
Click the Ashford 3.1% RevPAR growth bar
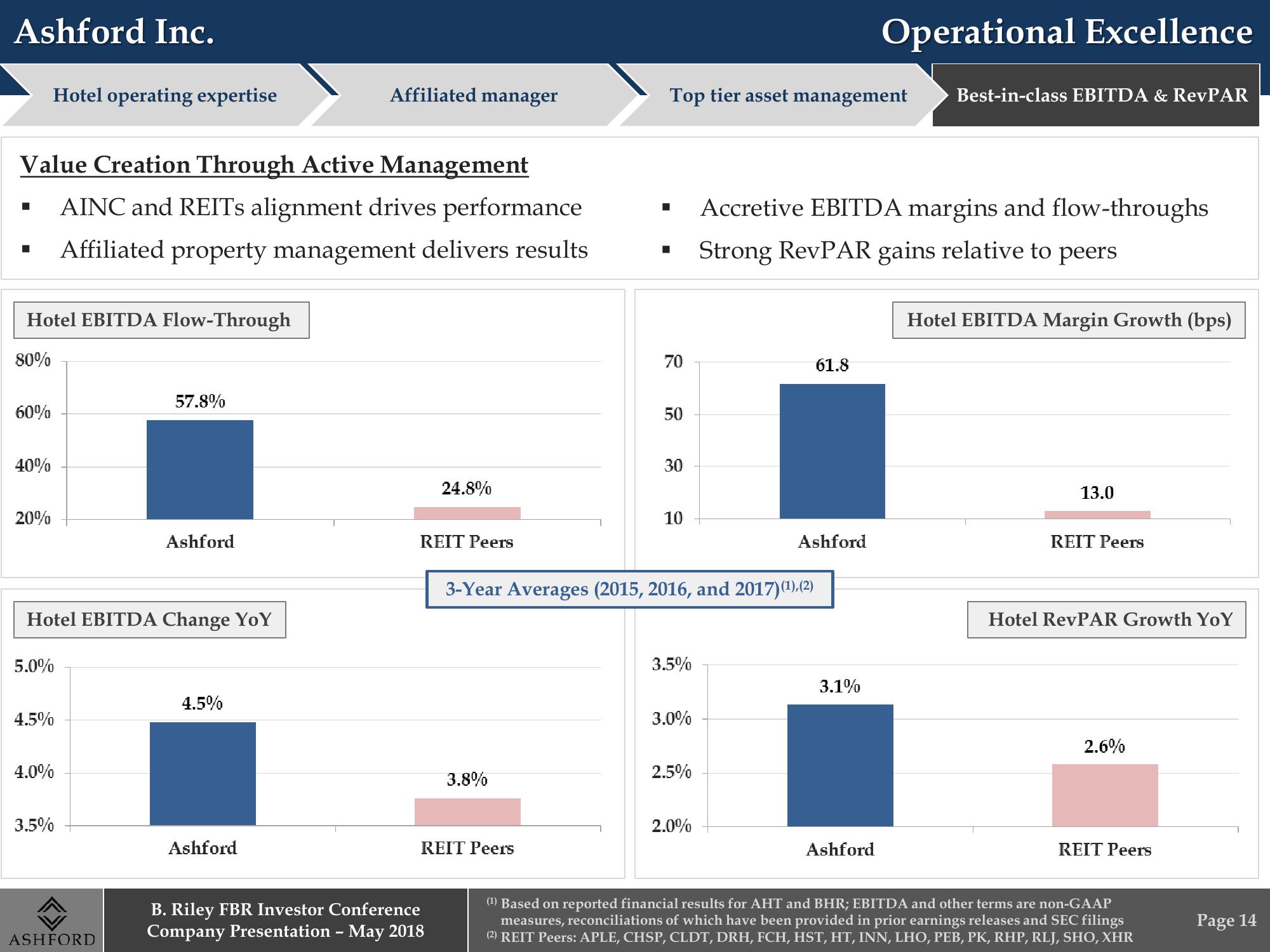click(x=840, y=765)
